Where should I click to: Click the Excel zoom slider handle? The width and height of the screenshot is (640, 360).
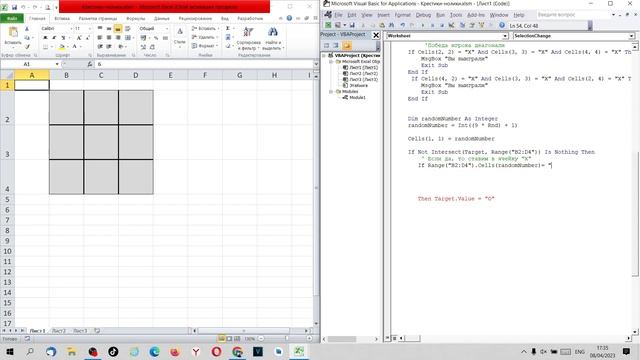coord(287,338)
